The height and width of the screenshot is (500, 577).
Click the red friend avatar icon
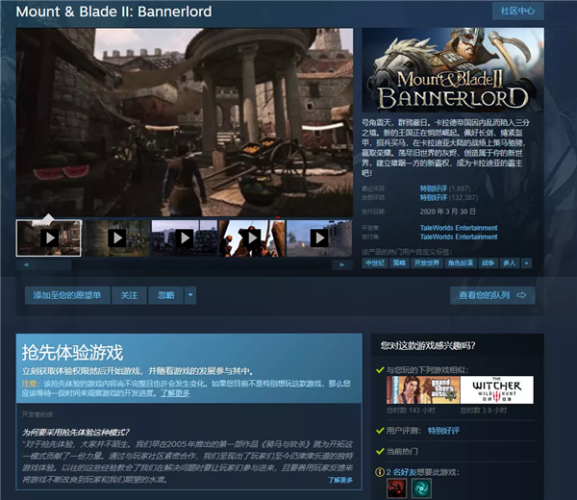pos(397,488)
